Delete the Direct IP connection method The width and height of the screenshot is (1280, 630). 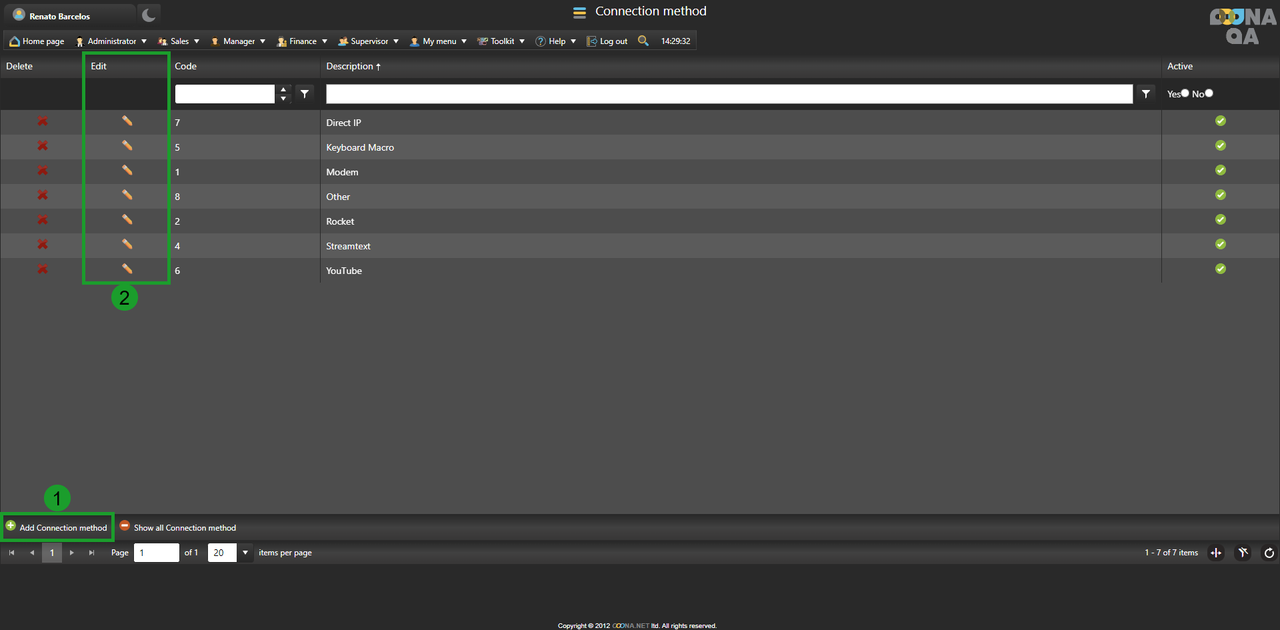(42, 122)
